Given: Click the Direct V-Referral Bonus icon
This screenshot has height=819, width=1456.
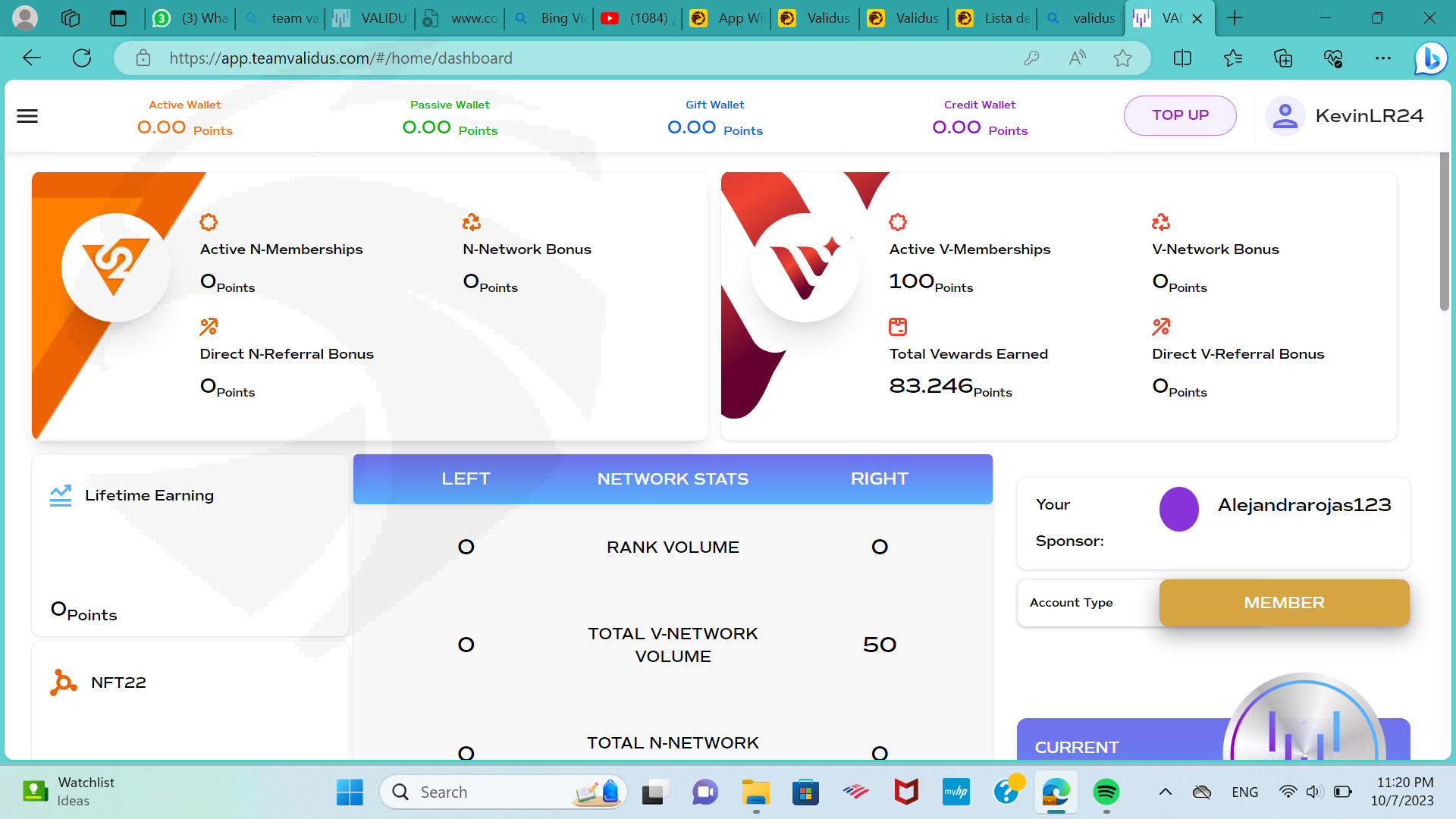Looking at the screenshot, I should [1161, 327].
